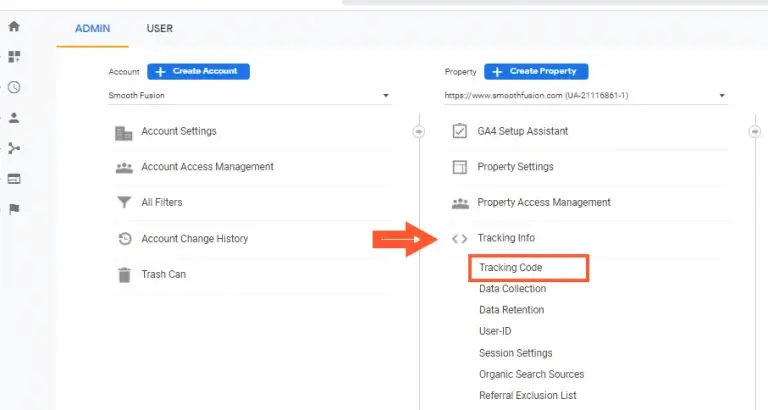Open the Behavior icon in sidebar

pos(14,179)
